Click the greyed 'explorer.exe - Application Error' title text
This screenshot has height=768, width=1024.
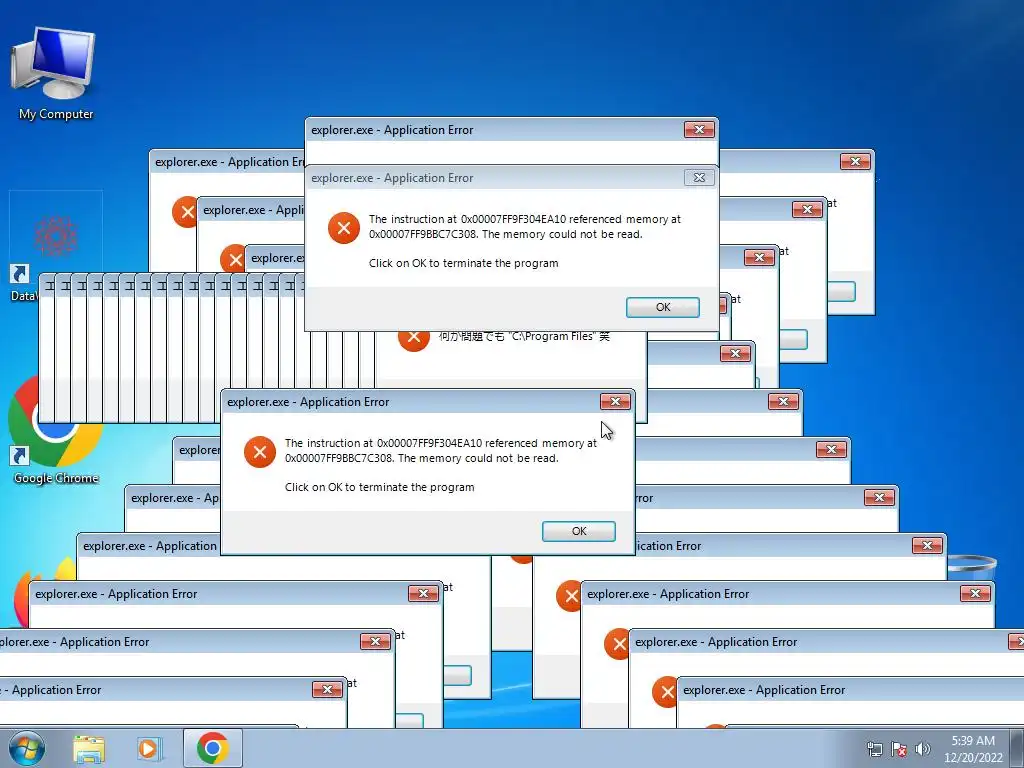click(x=392, y=178)
